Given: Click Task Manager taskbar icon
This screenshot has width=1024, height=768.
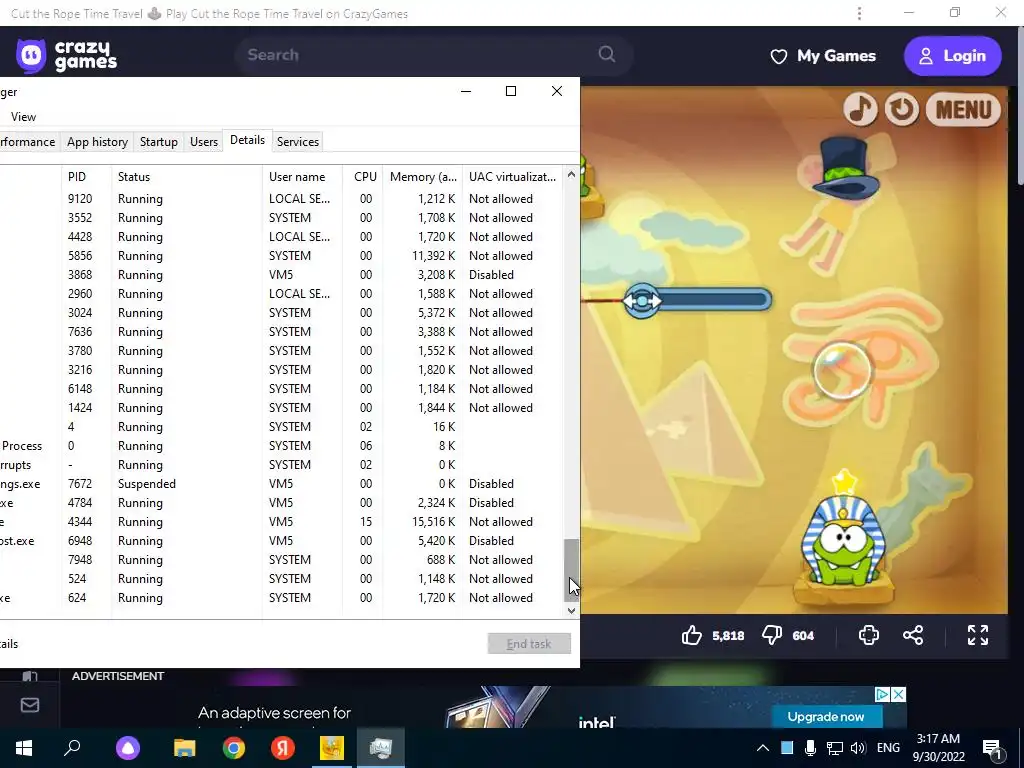Looking at the screenshot, I should [x=381, y=748].
